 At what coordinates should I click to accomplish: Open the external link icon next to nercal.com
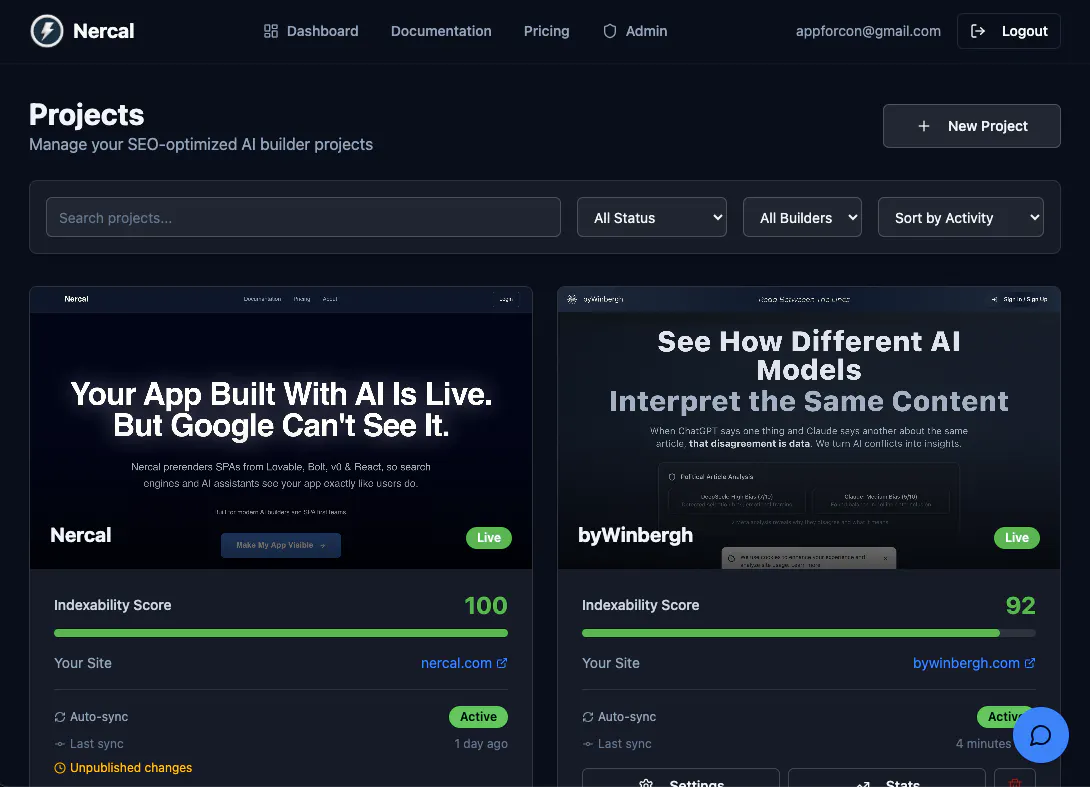(x=502, y=663)
